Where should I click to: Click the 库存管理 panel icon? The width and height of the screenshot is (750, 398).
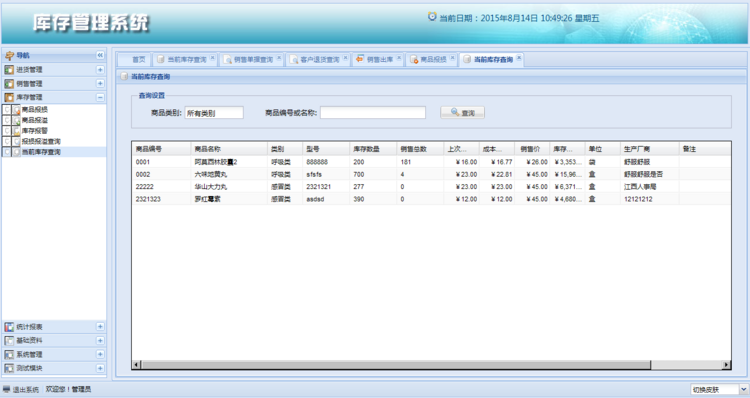(x=9, y=97)
